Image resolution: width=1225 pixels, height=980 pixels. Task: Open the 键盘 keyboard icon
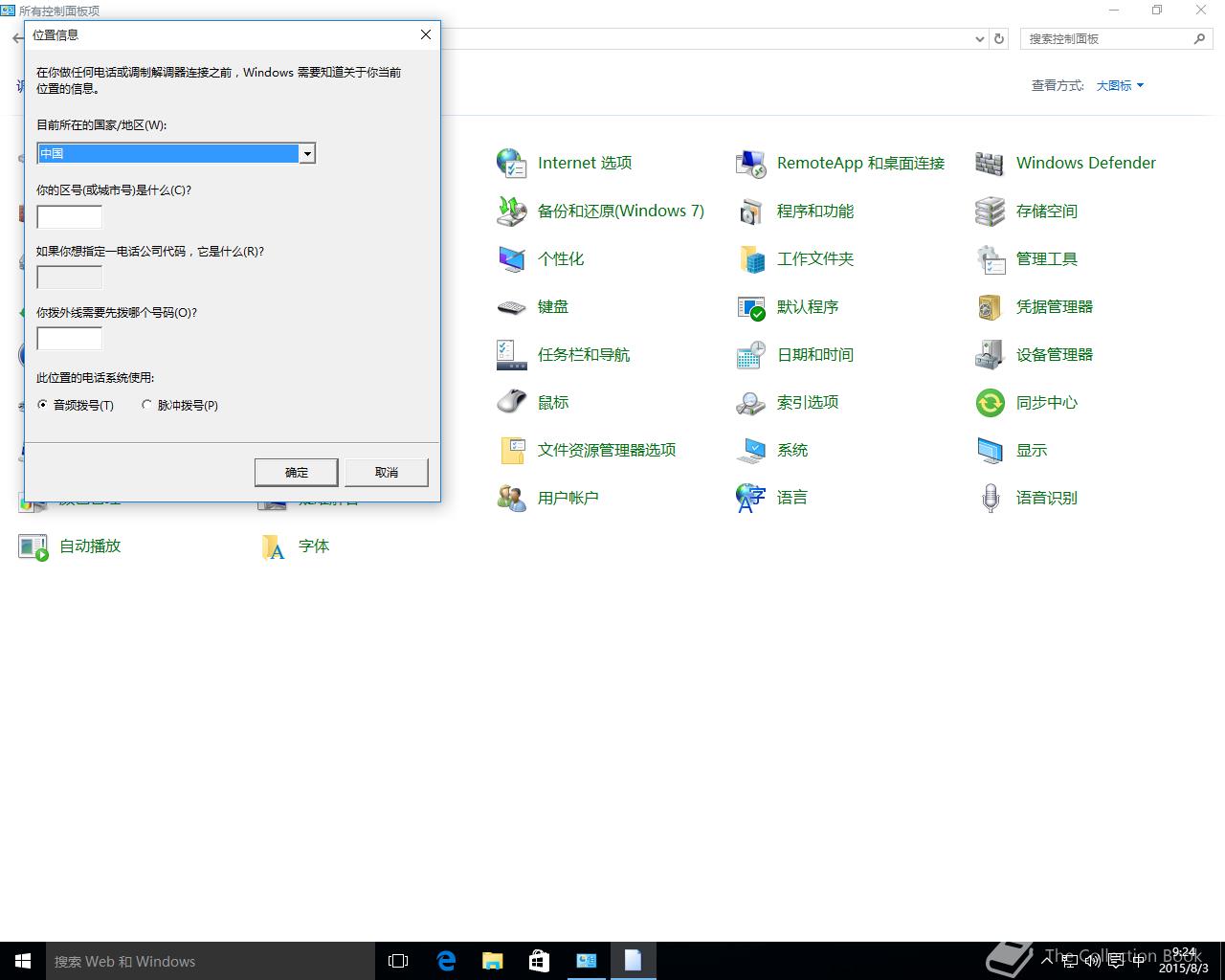(512, 306)
